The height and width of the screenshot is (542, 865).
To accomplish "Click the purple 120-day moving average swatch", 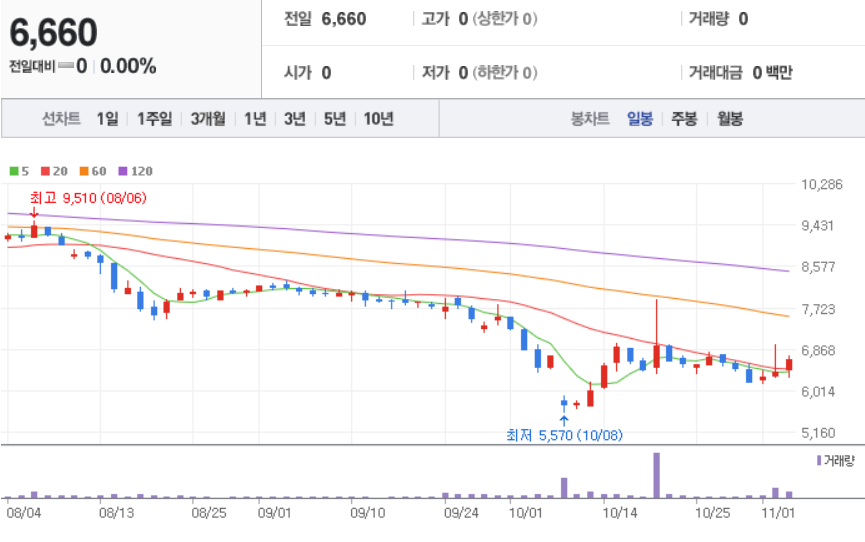I will tap(123, 171).
